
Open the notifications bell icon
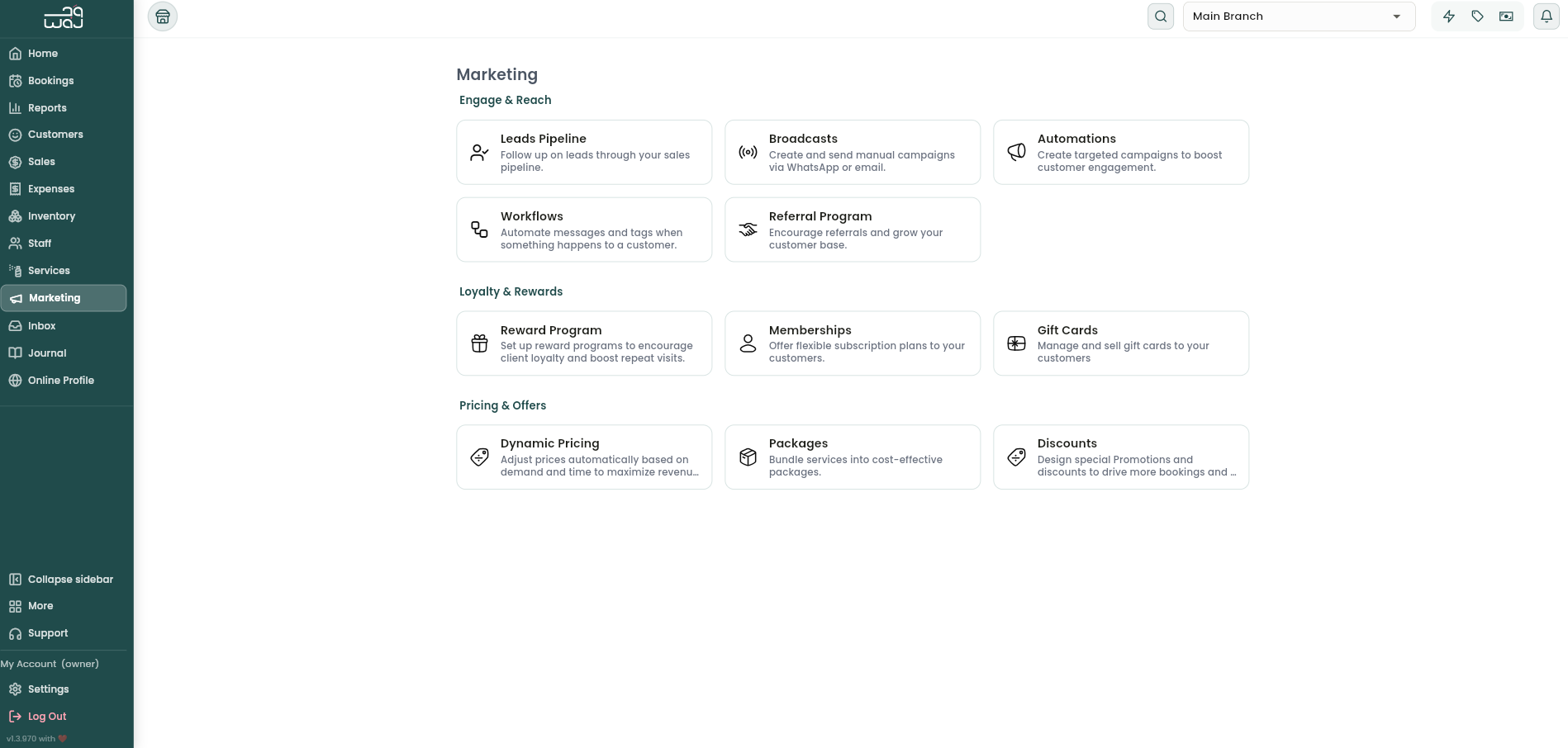1547,17
